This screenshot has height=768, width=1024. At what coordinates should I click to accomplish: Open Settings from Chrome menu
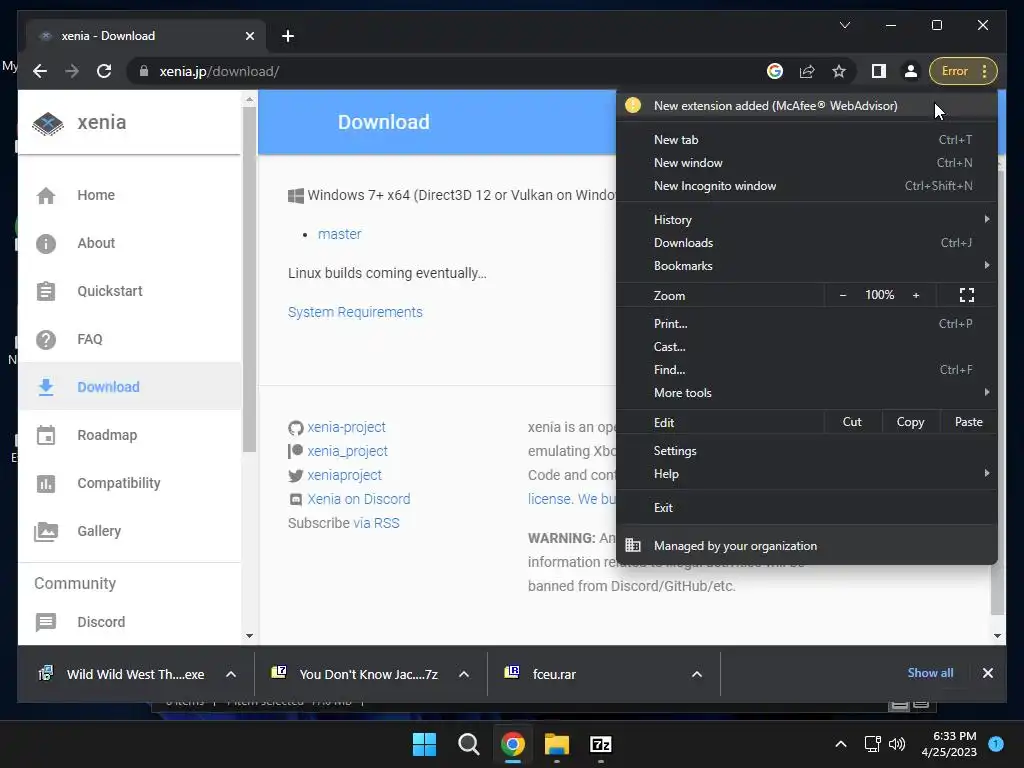pyautogui.click(x=806, y=451)
